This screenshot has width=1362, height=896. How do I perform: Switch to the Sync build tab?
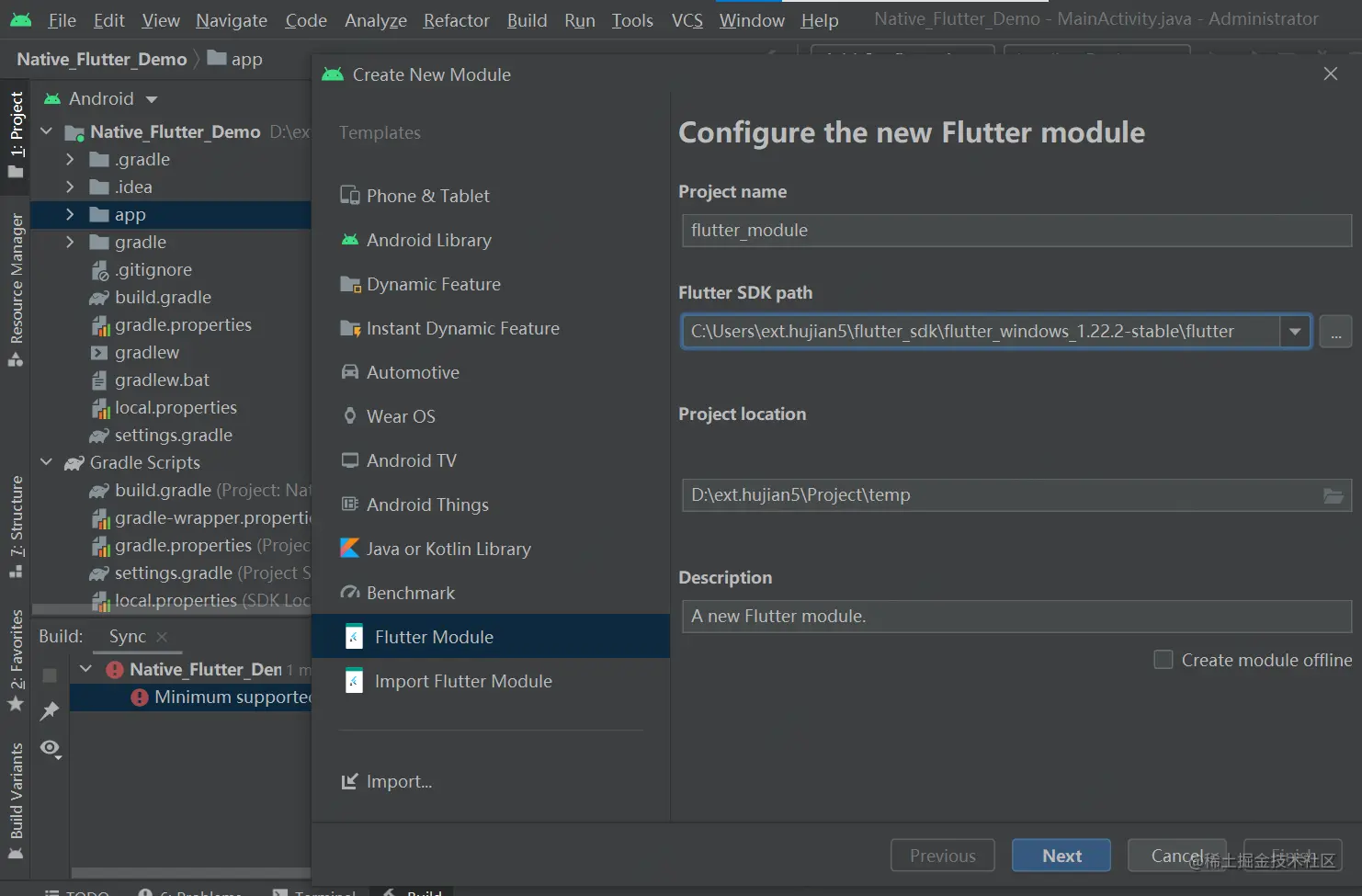point(127,636)
